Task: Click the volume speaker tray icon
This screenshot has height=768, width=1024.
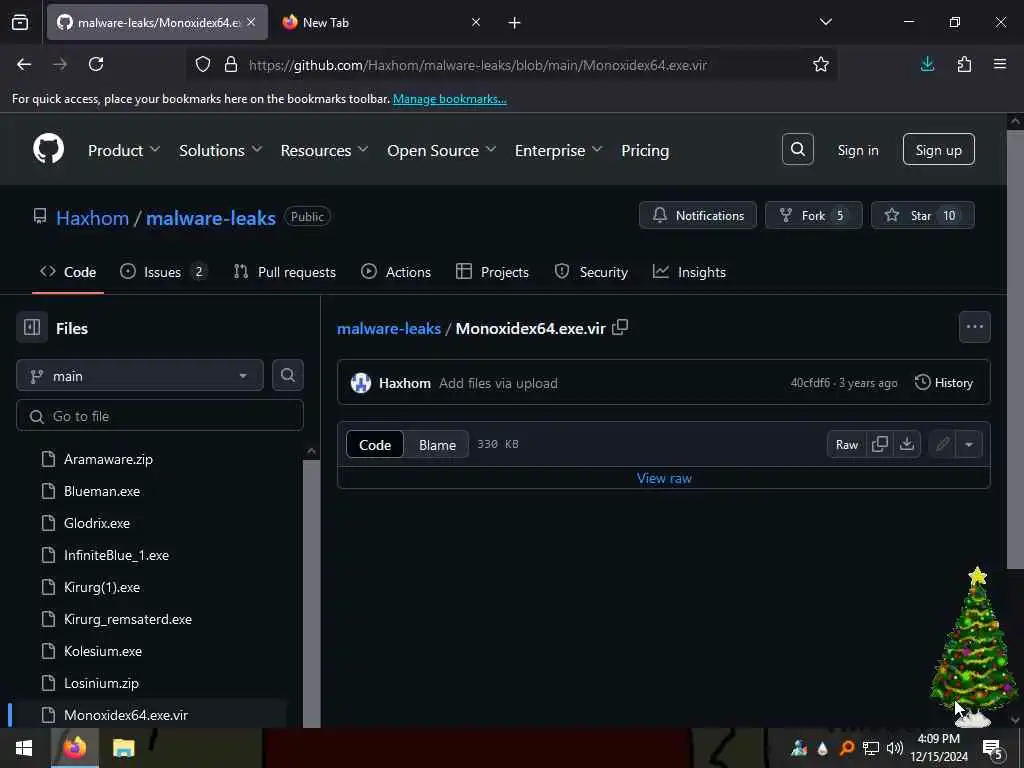Action: point(895,748)
